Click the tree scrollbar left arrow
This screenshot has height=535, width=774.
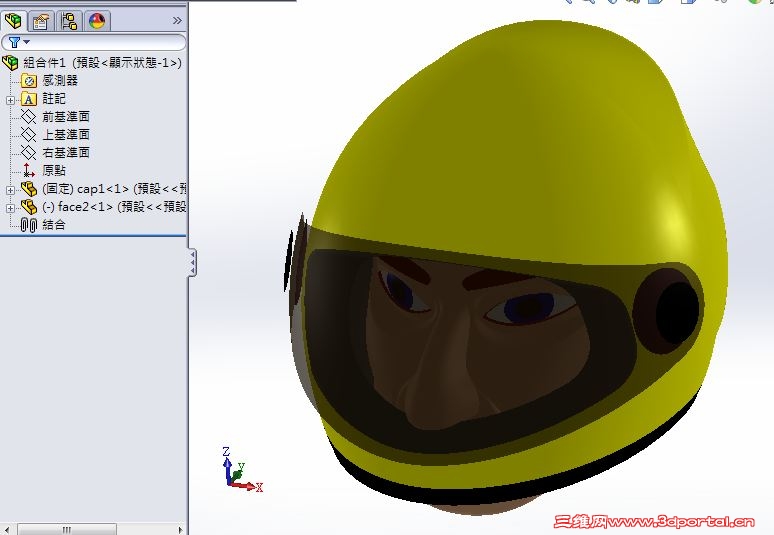(x=7, y=530)
